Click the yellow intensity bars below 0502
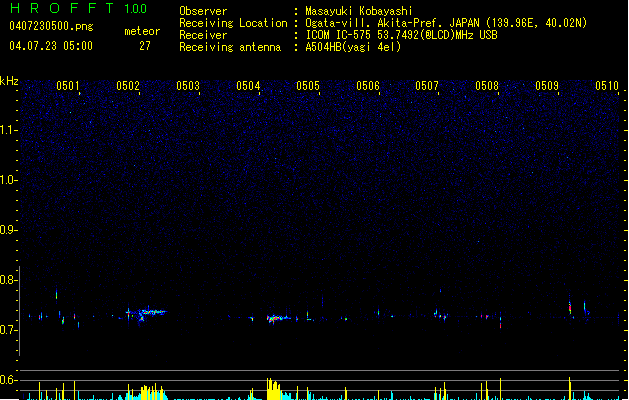The width and height of the screenshot is (629, 400). click(152, 393)
